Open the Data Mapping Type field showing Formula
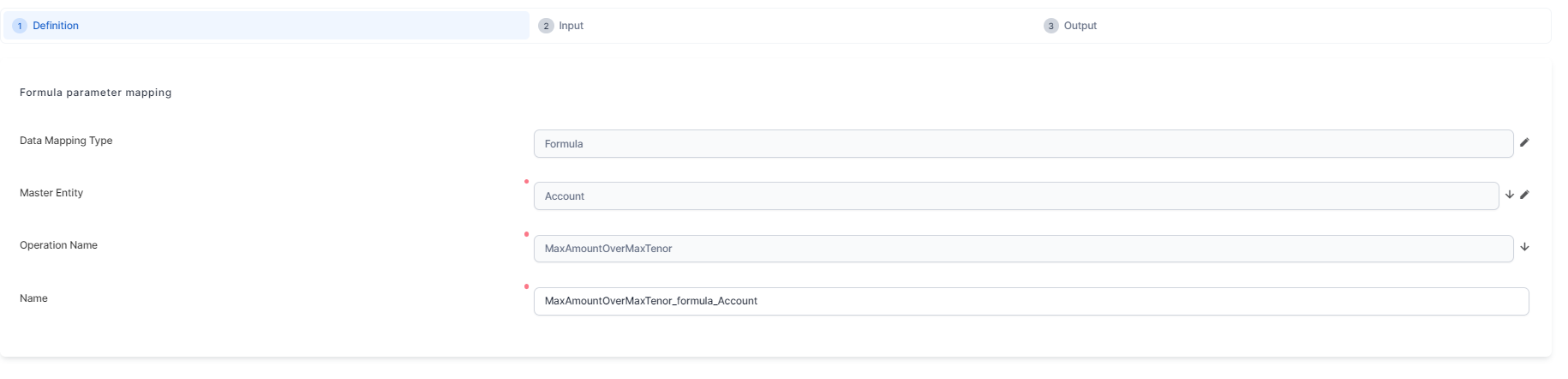Viewport: 1568px width, 379px height. tap(1022, 144)
